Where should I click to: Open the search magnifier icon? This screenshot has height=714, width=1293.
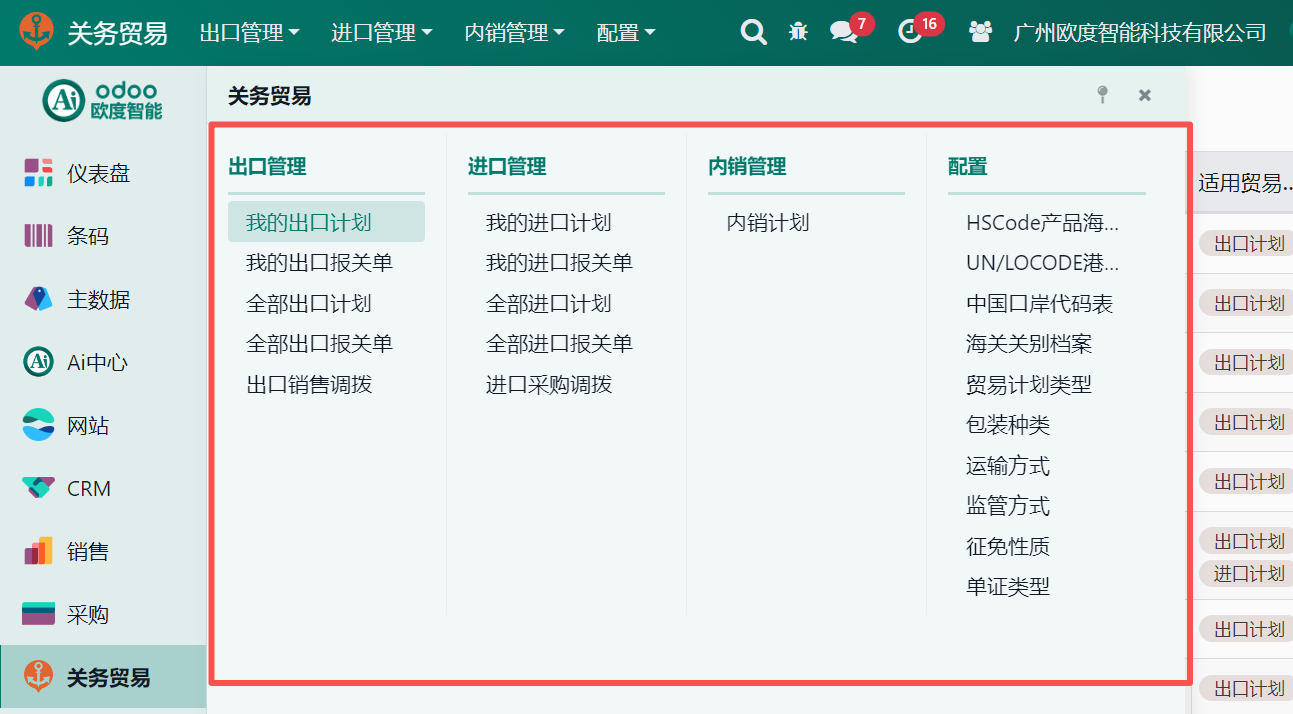(x=753, y=32)
